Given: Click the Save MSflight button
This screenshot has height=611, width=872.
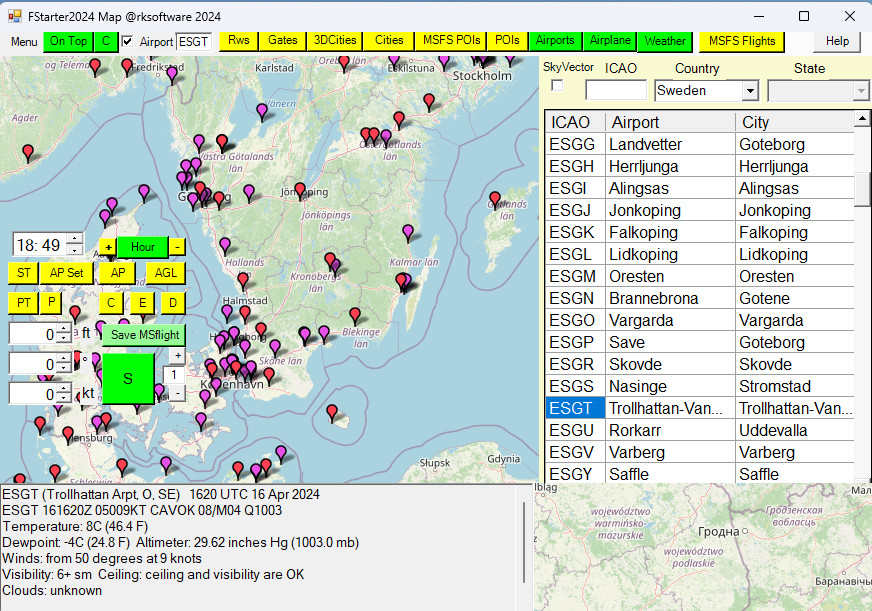Looking at the screenshot, I should click(143, 335).
